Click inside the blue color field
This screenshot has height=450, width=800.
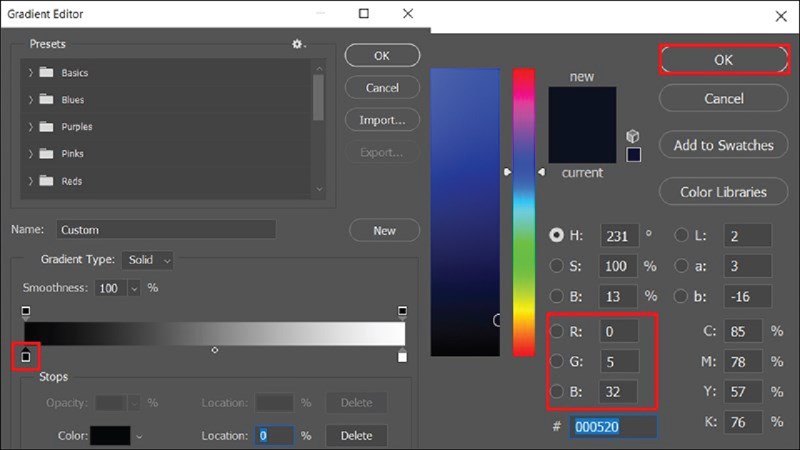tap(465, 212)
